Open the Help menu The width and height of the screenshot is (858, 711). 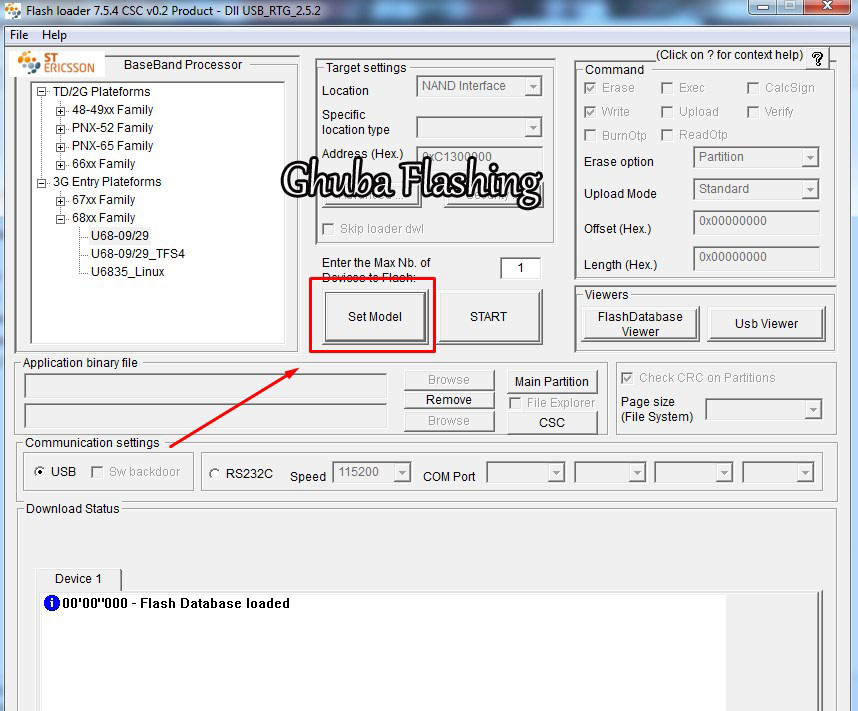[54, 35]
